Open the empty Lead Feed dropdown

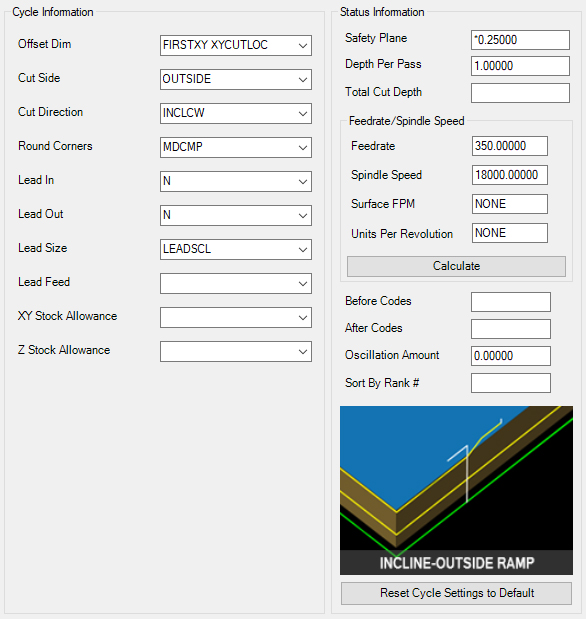pyautogui.click(x=236, y=283)
